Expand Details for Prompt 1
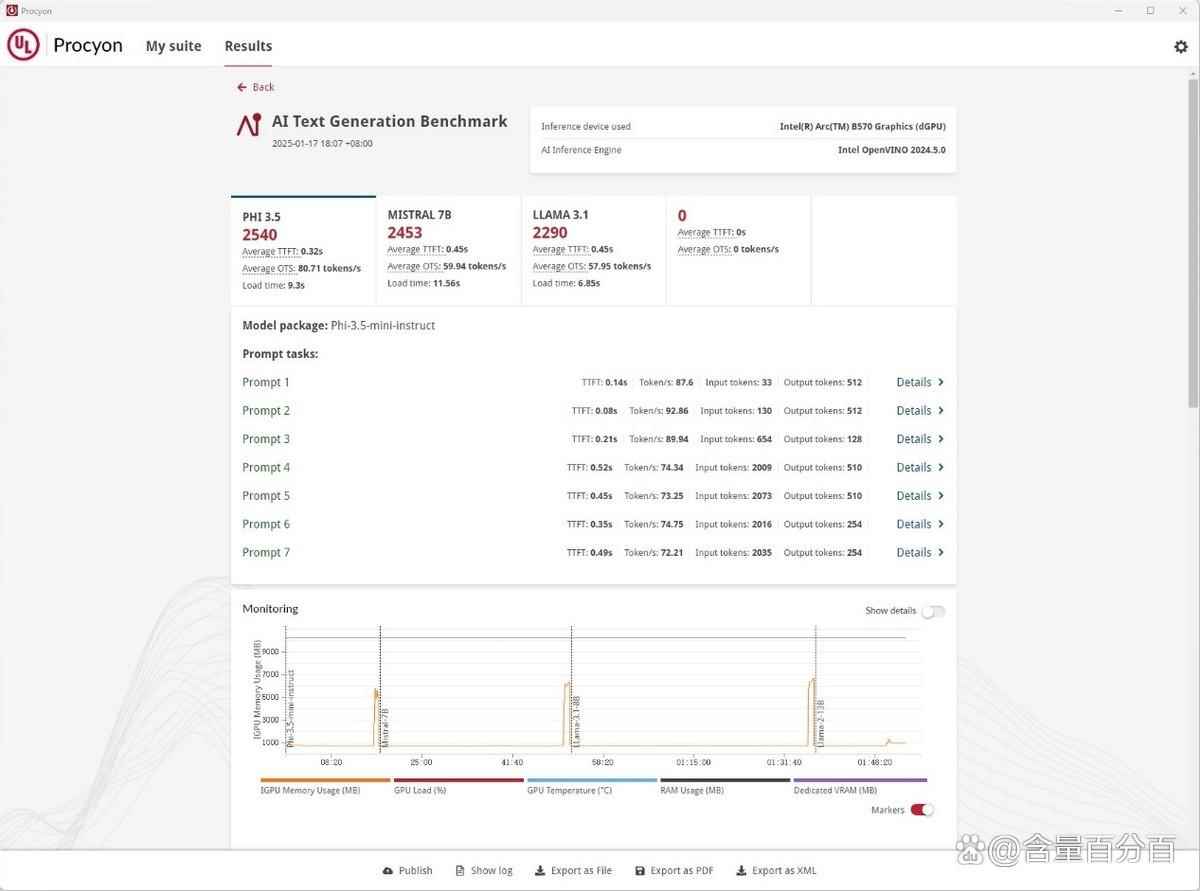This screenshot has height=891, width=1200. click(918, 382)
